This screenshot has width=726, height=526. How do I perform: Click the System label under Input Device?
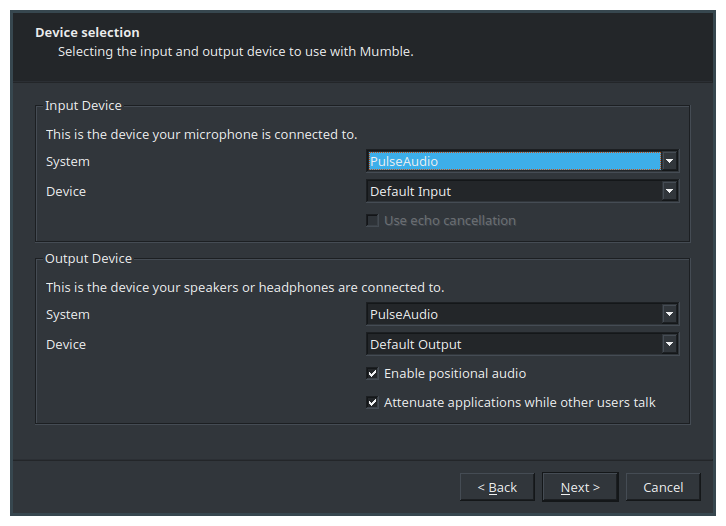tap(67, 162)
